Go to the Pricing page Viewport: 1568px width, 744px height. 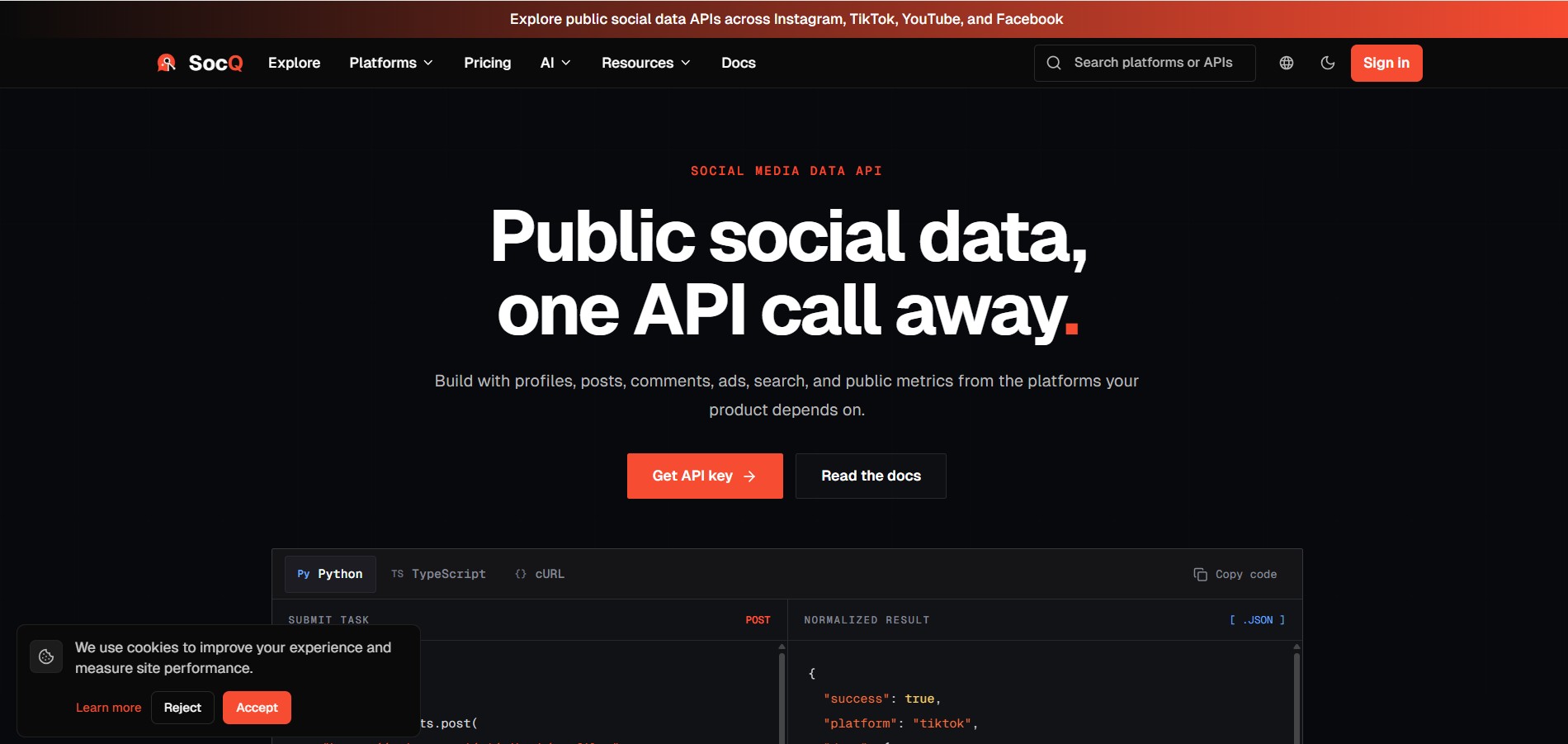point(487,63)
